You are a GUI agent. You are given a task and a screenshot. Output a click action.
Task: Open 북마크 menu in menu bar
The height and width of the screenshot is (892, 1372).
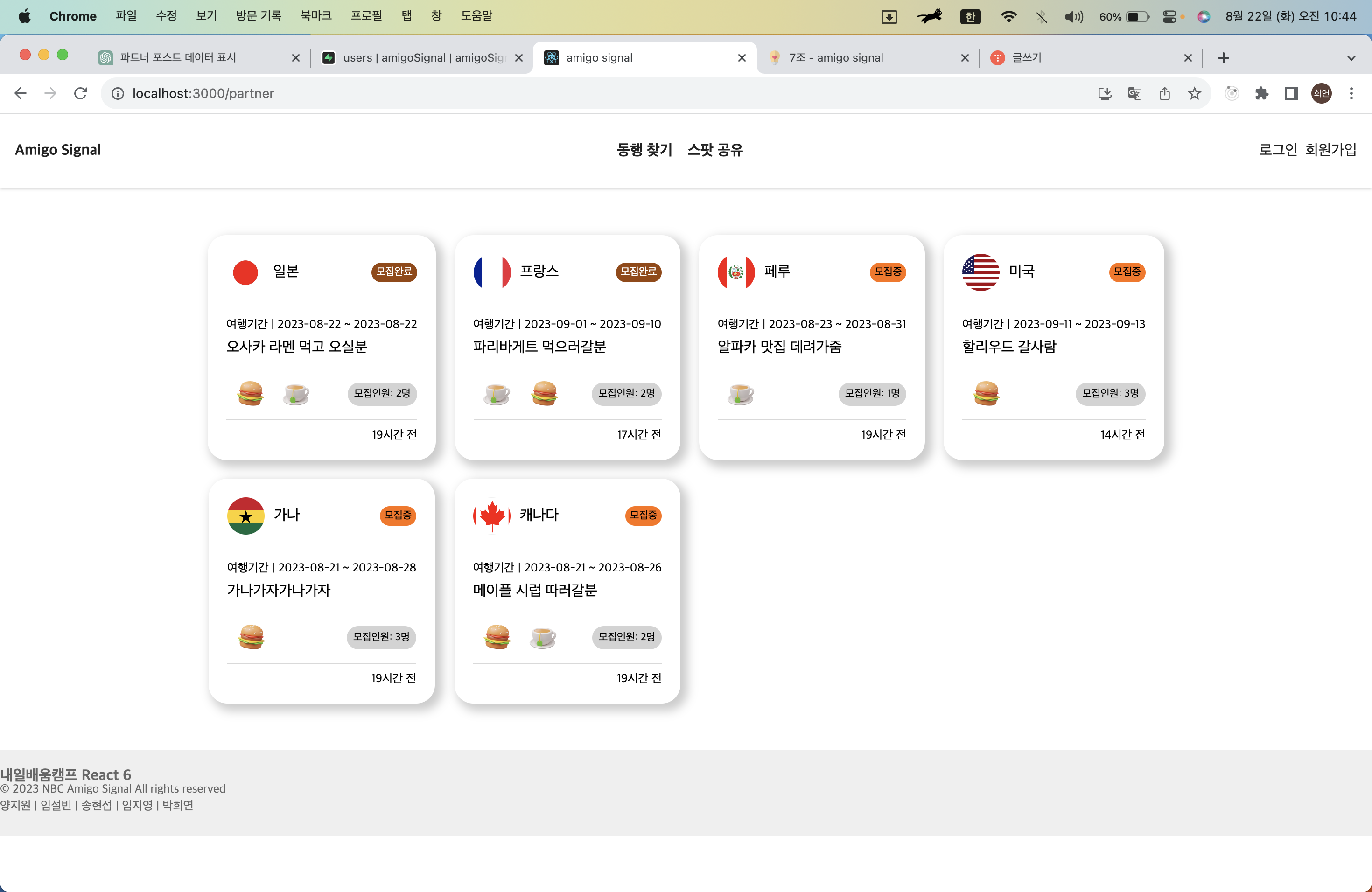[316, 16]
